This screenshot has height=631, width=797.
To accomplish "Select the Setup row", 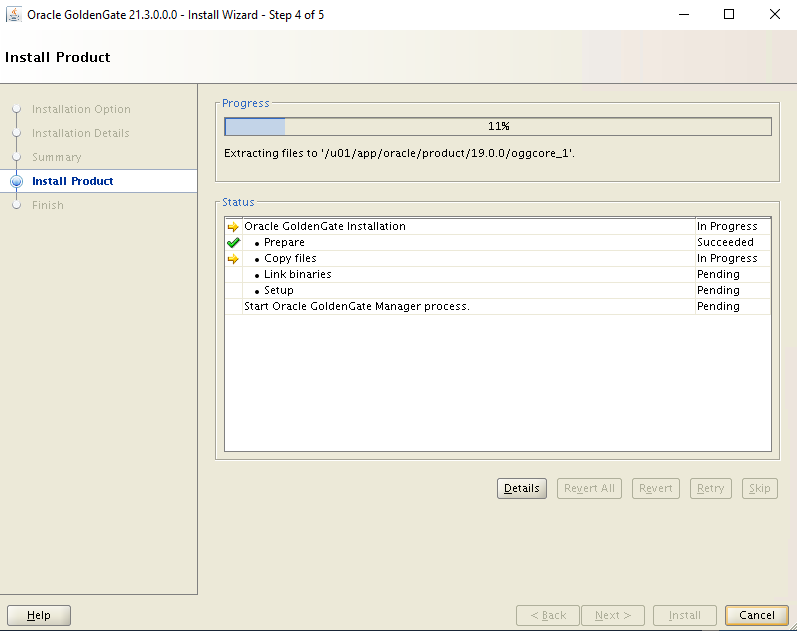I will coord(498,290).
